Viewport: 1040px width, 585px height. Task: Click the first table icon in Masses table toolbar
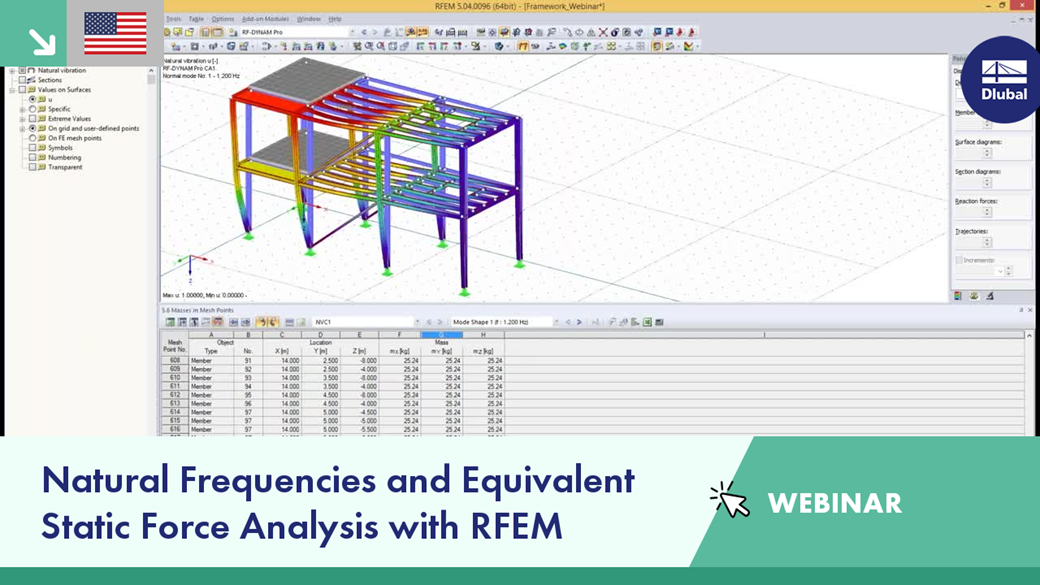(x=170, y=322)
